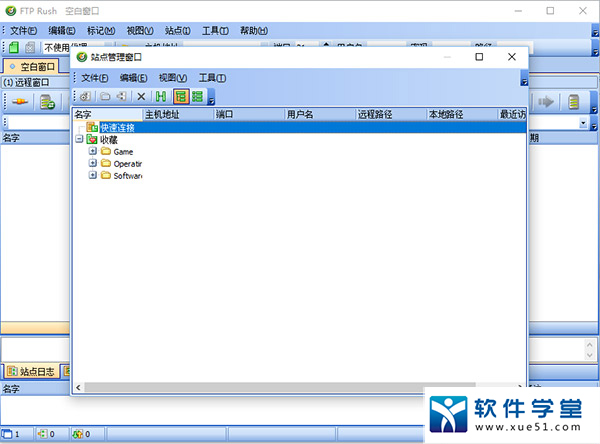Switch to the green list view icon in the site manager

(x=197, y=96)
